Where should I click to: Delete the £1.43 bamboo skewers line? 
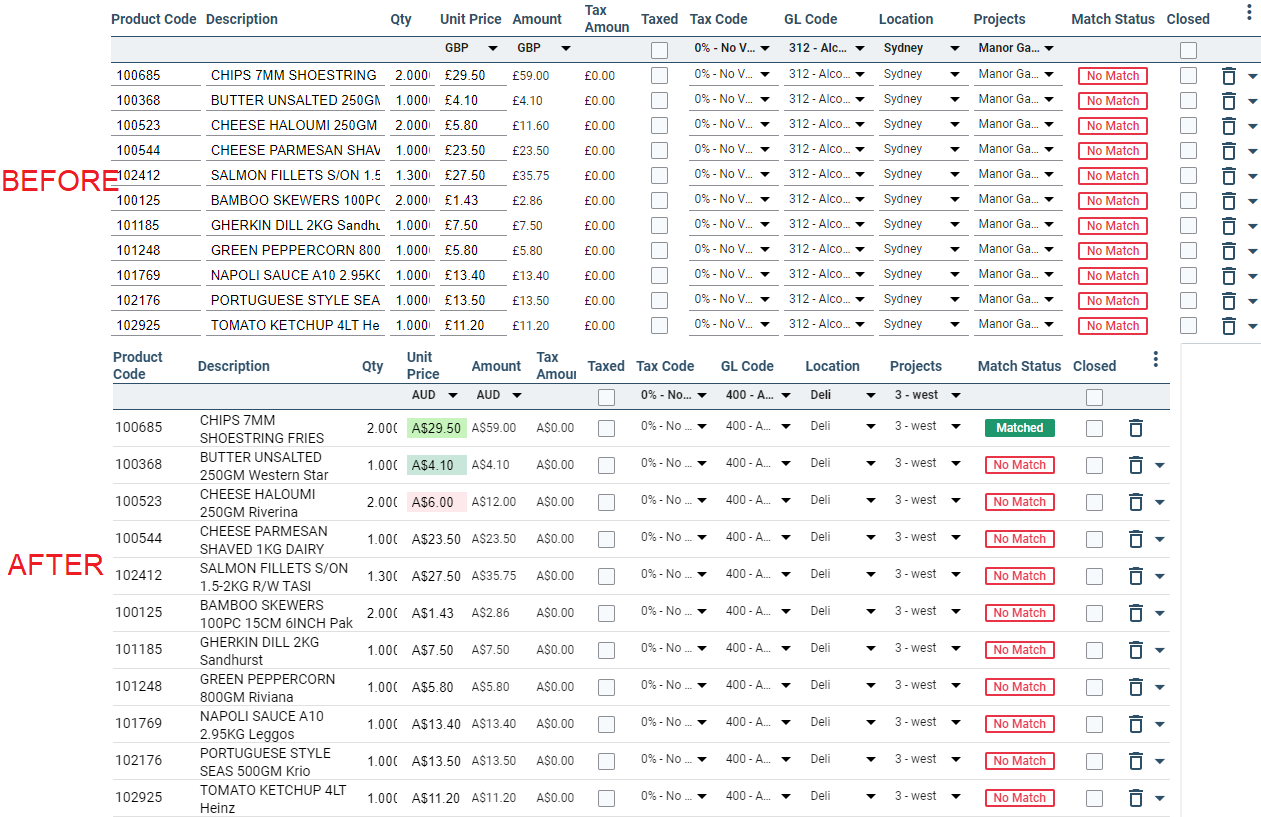1229,201
